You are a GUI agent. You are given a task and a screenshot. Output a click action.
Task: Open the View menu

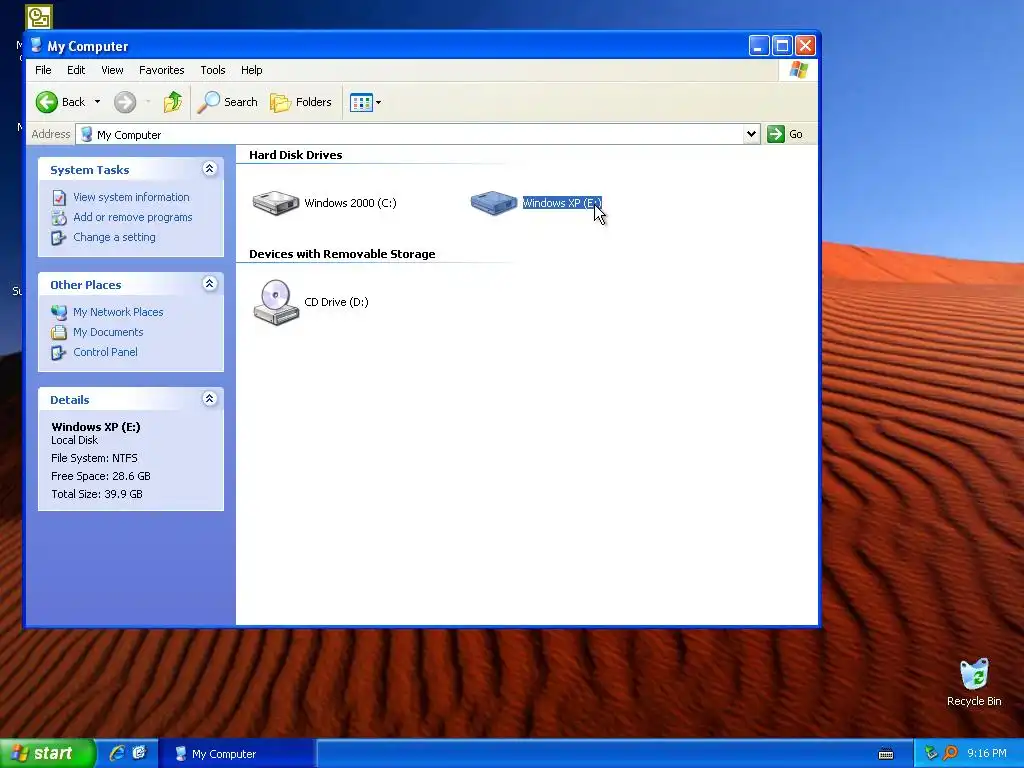tap(112, 70)
